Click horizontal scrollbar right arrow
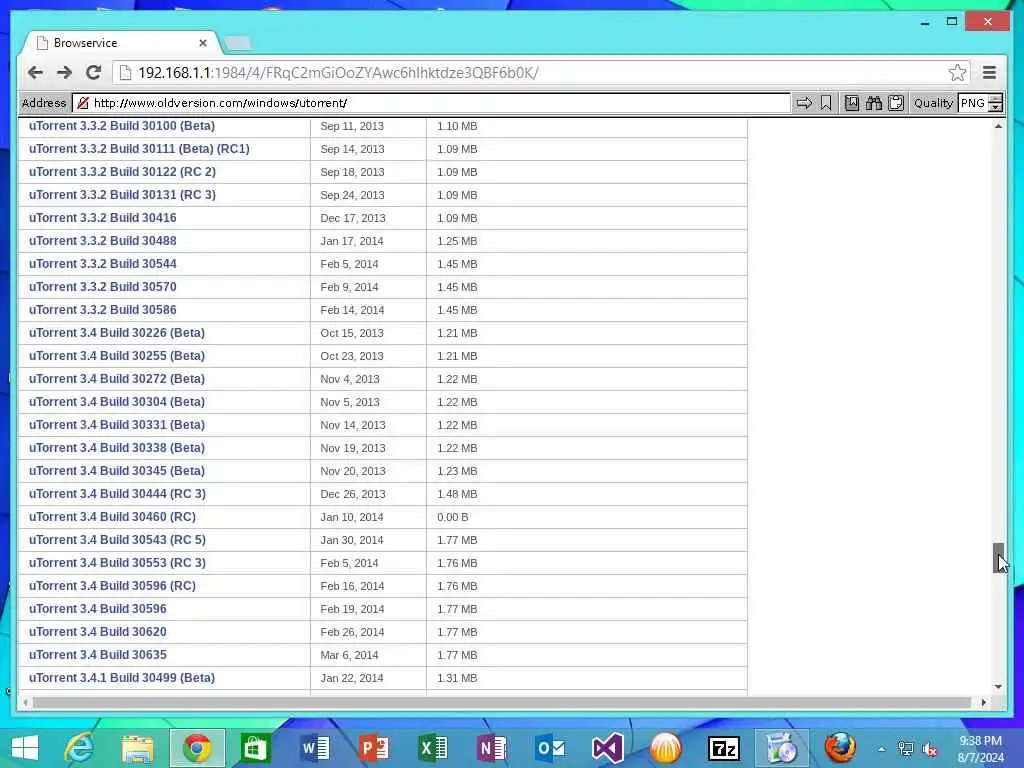The width and height of the screenshot is (1024, 768). pos(984,703)
